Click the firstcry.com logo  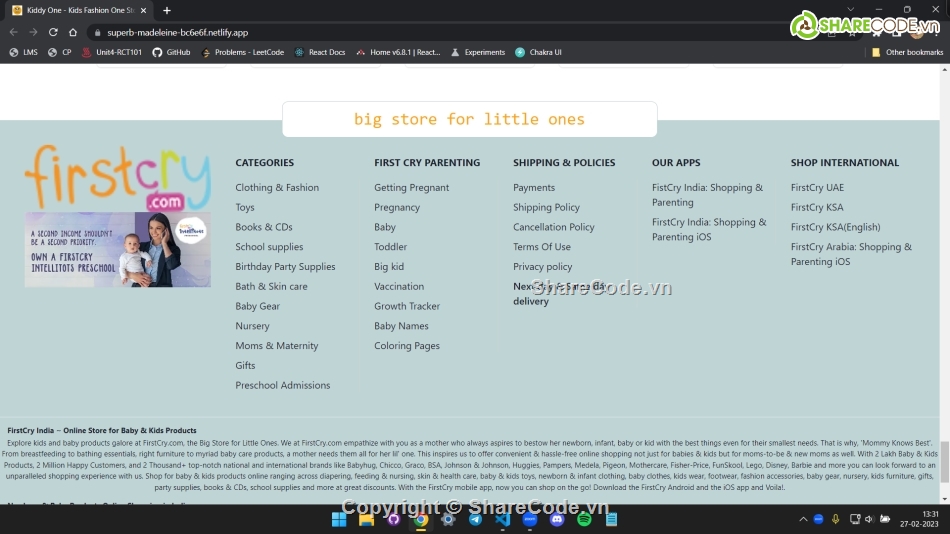[x=117, y=178]
